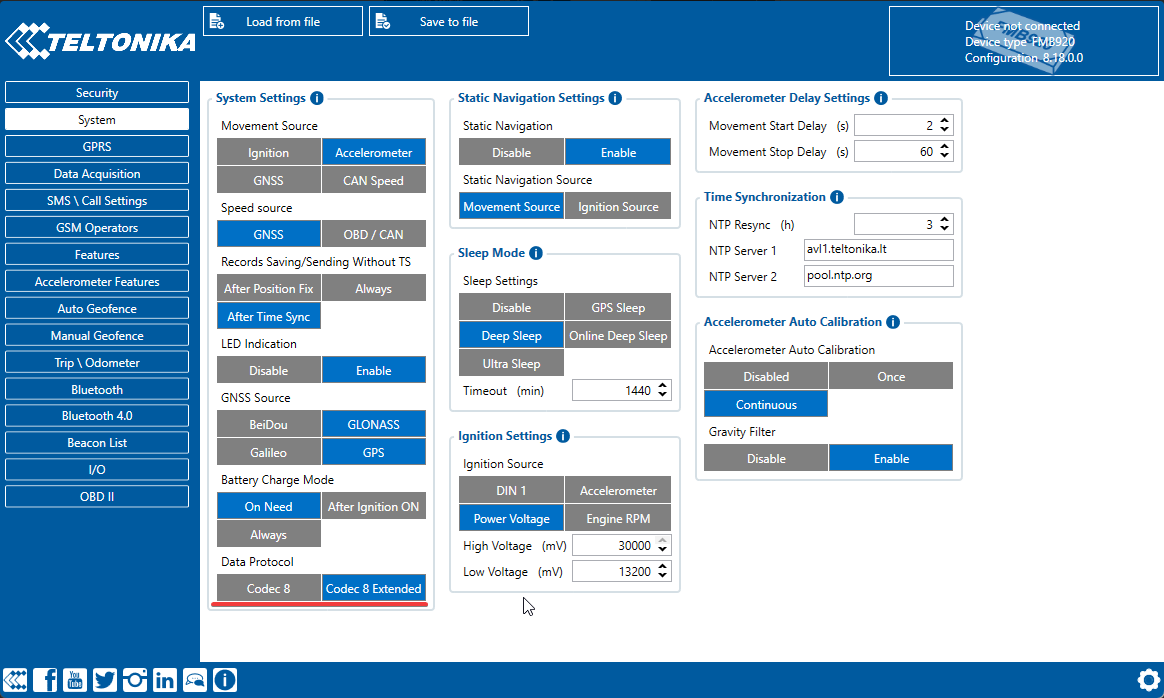Open the LinkedIn icon in footer

[165, 680]
